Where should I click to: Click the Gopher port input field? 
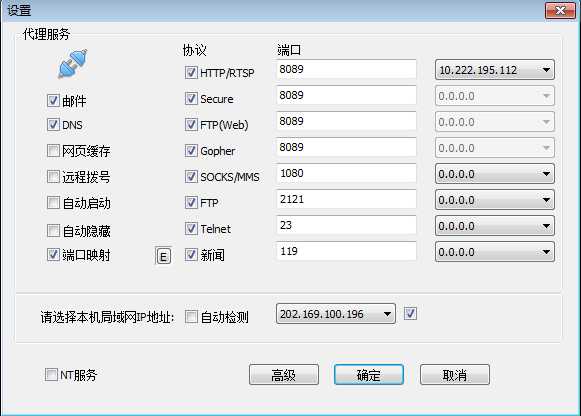click(x=346, y=147)
